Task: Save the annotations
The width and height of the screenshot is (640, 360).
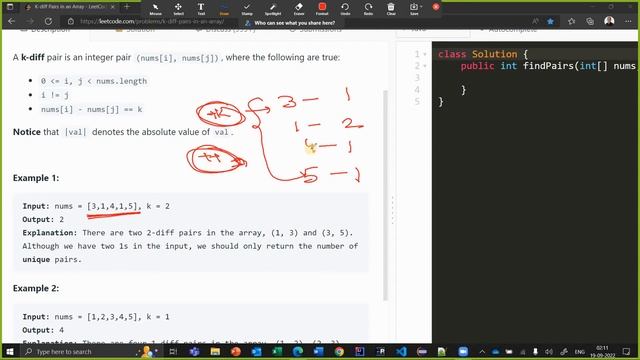Action: pos(413,9)
